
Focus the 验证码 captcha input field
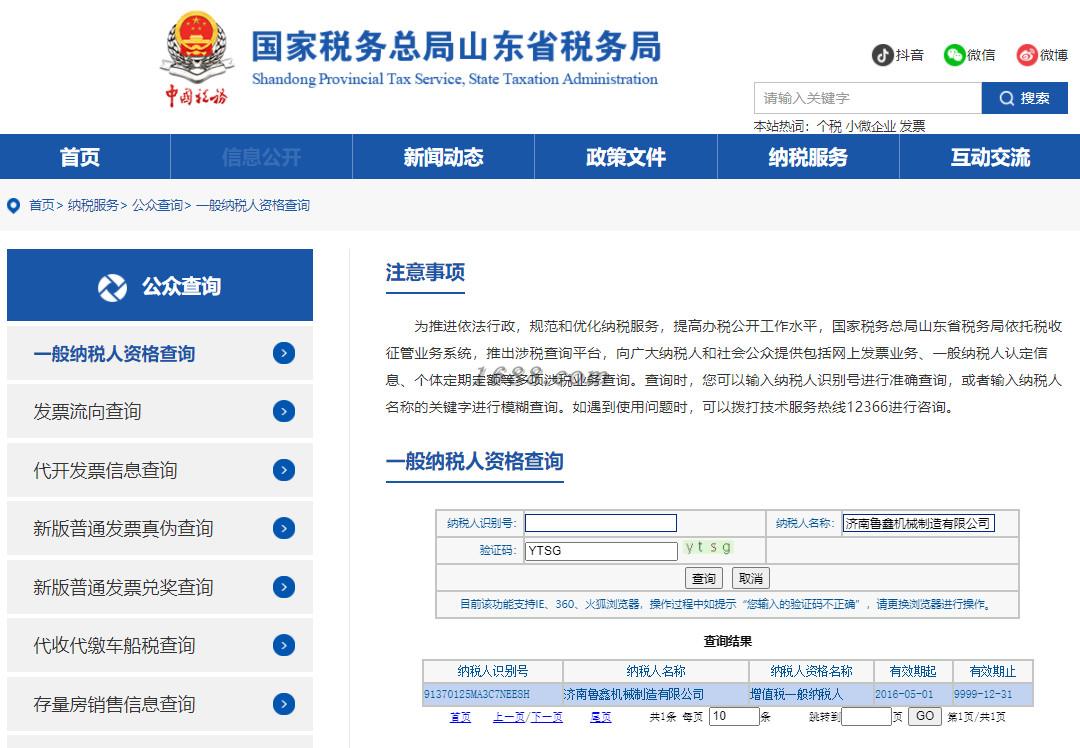point(601,551)
